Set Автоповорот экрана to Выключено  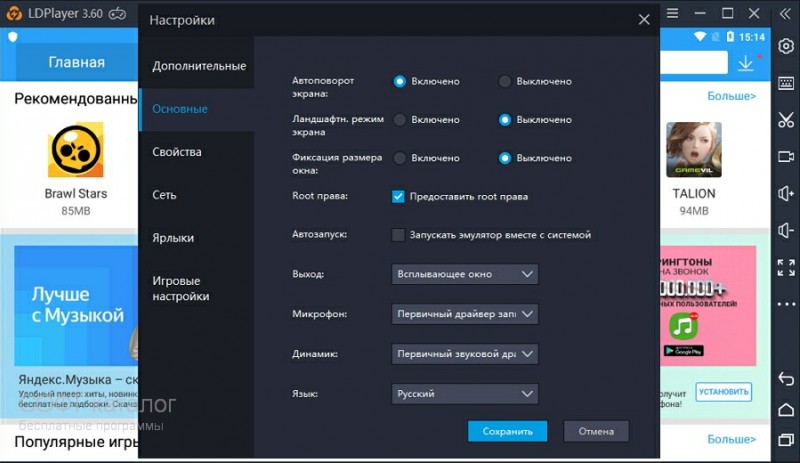(x=505, y=81)
